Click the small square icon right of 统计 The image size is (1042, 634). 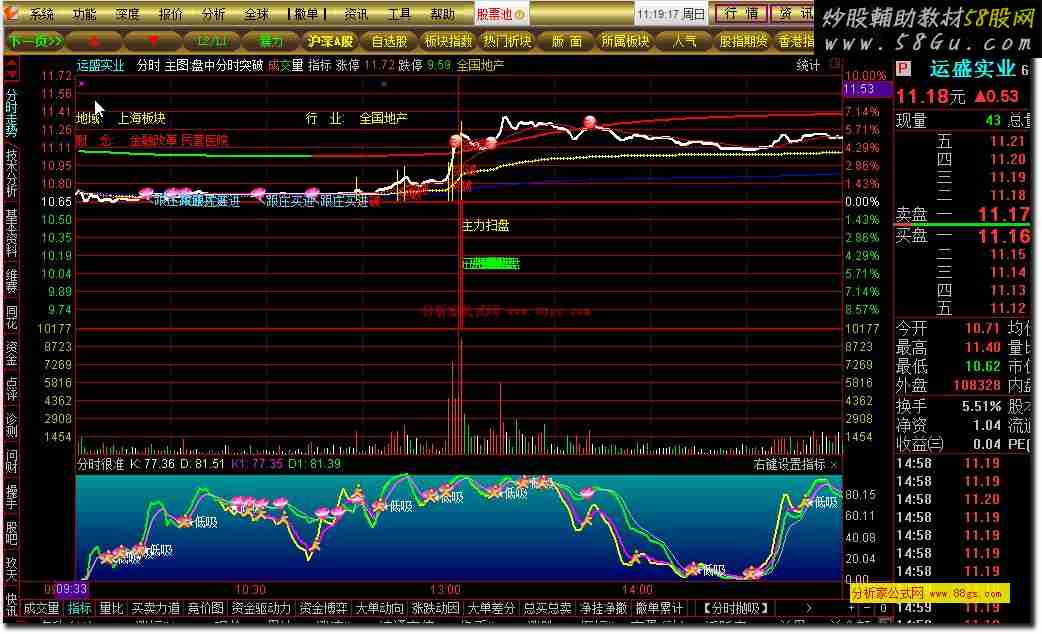click(x=835, y=63)
